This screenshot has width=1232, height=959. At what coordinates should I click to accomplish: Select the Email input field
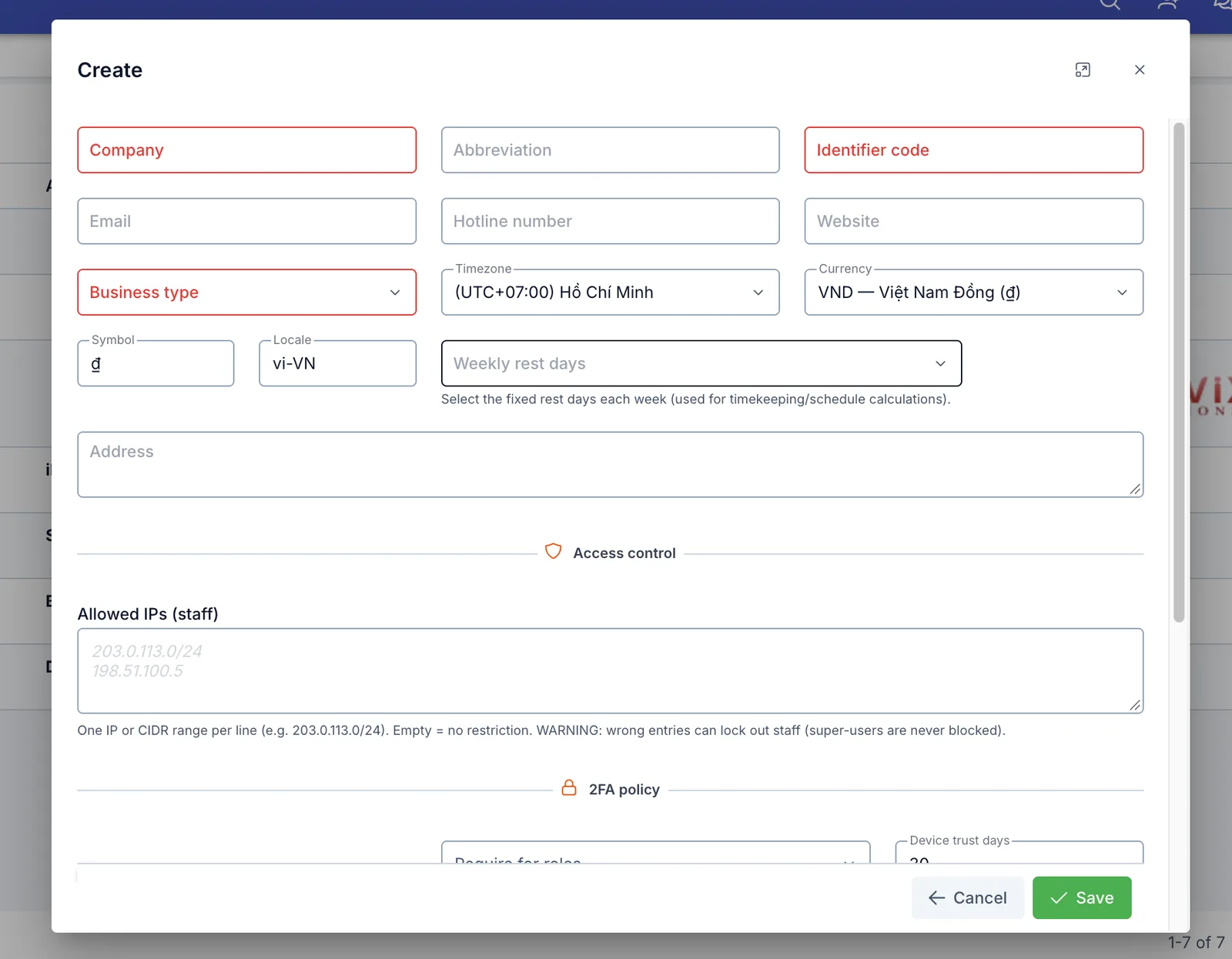point(246,221)
